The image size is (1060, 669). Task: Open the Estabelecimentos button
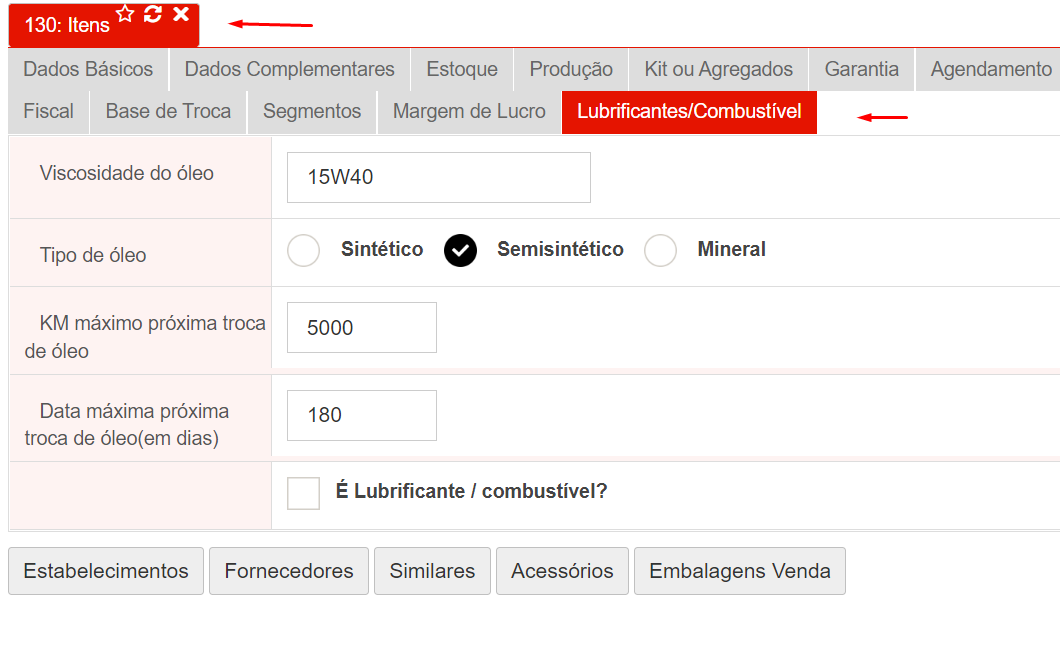tap(106, 571)
